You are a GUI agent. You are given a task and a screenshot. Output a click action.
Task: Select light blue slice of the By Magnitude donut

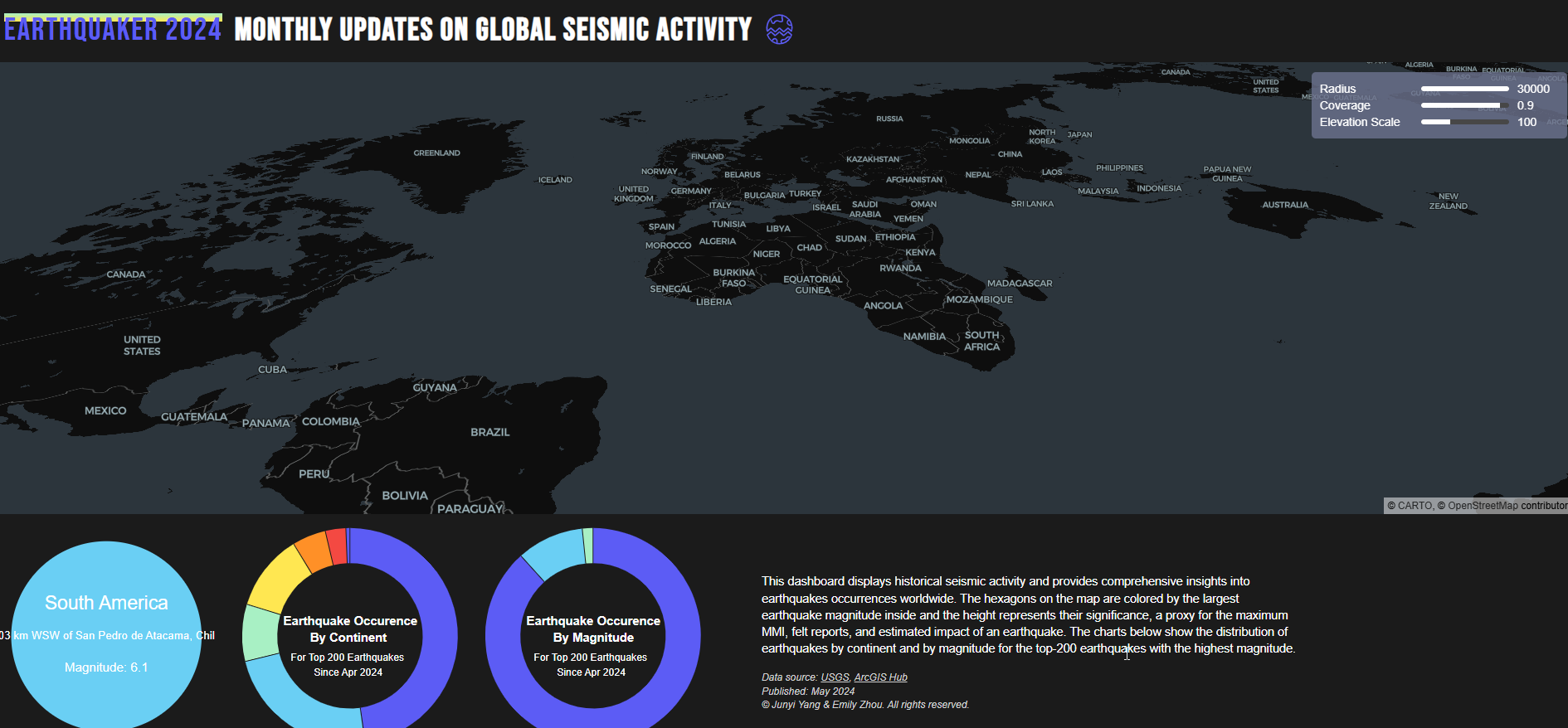[x=553, y=551]
